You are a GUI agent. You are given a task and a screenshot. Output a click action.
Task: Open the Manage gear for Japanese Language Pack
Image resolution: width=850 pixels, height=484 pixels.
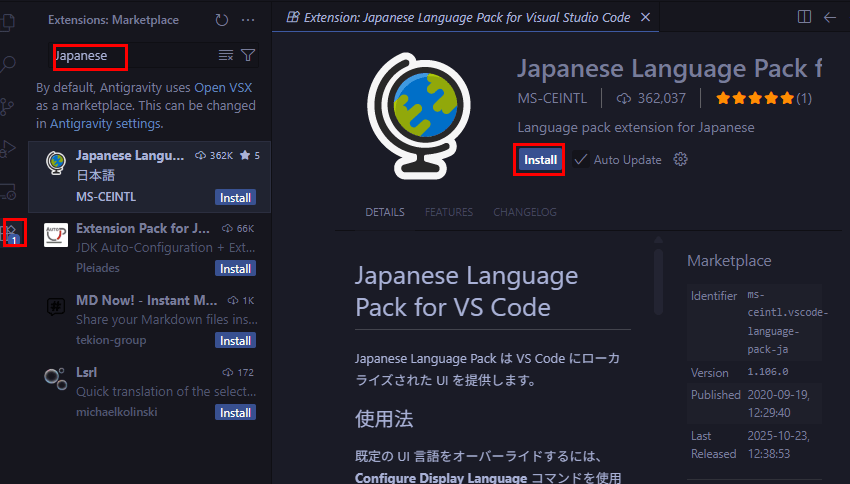point(681,160)
